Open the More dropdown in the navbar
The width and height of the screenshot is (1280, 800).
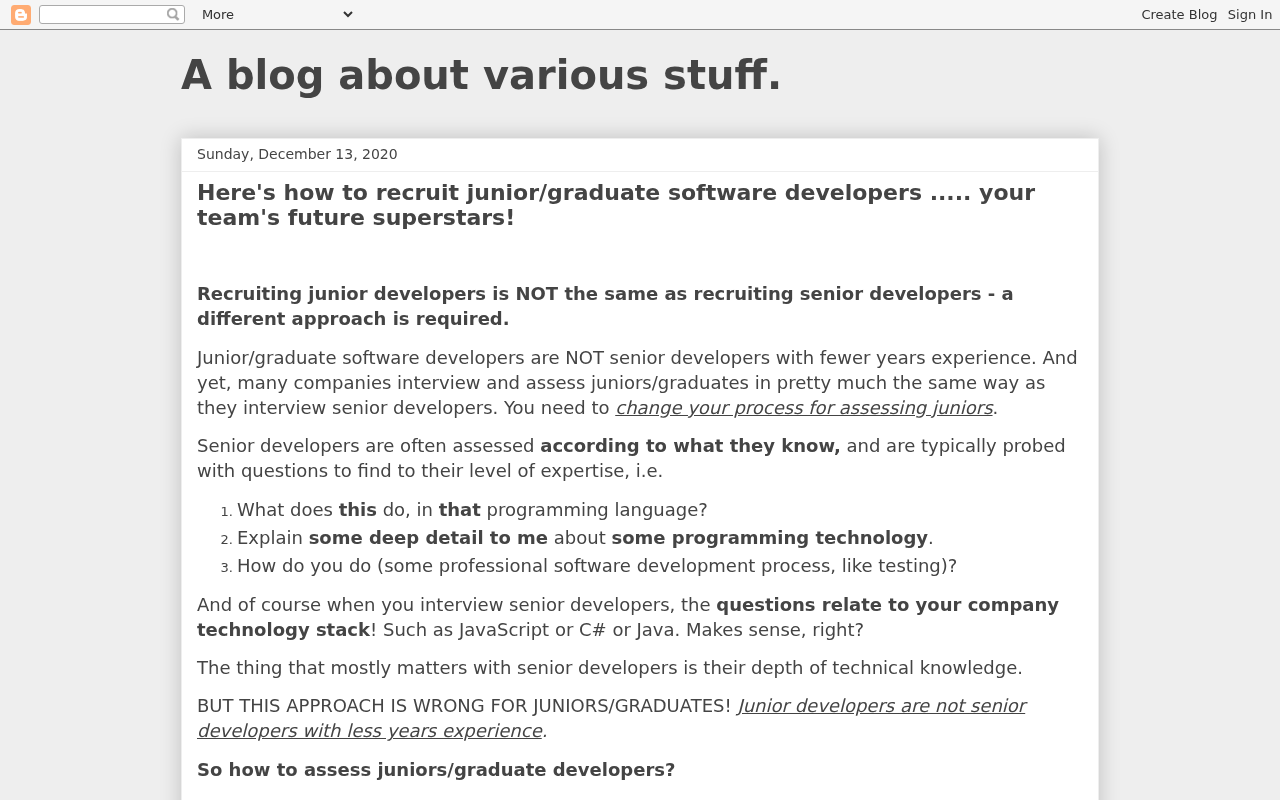(277, 14)
